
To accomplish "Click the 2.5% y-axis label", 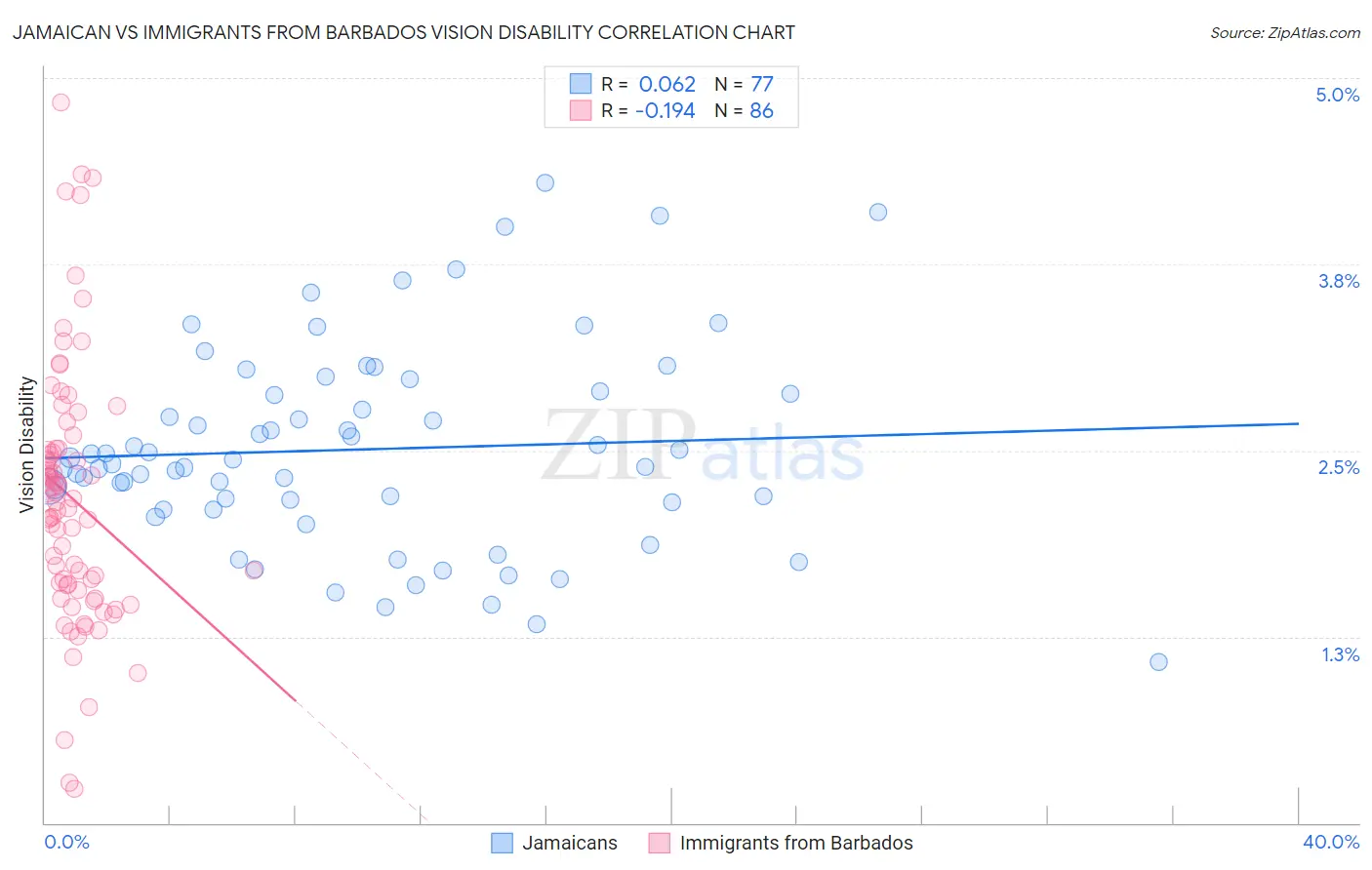I will pos(1339,467).
